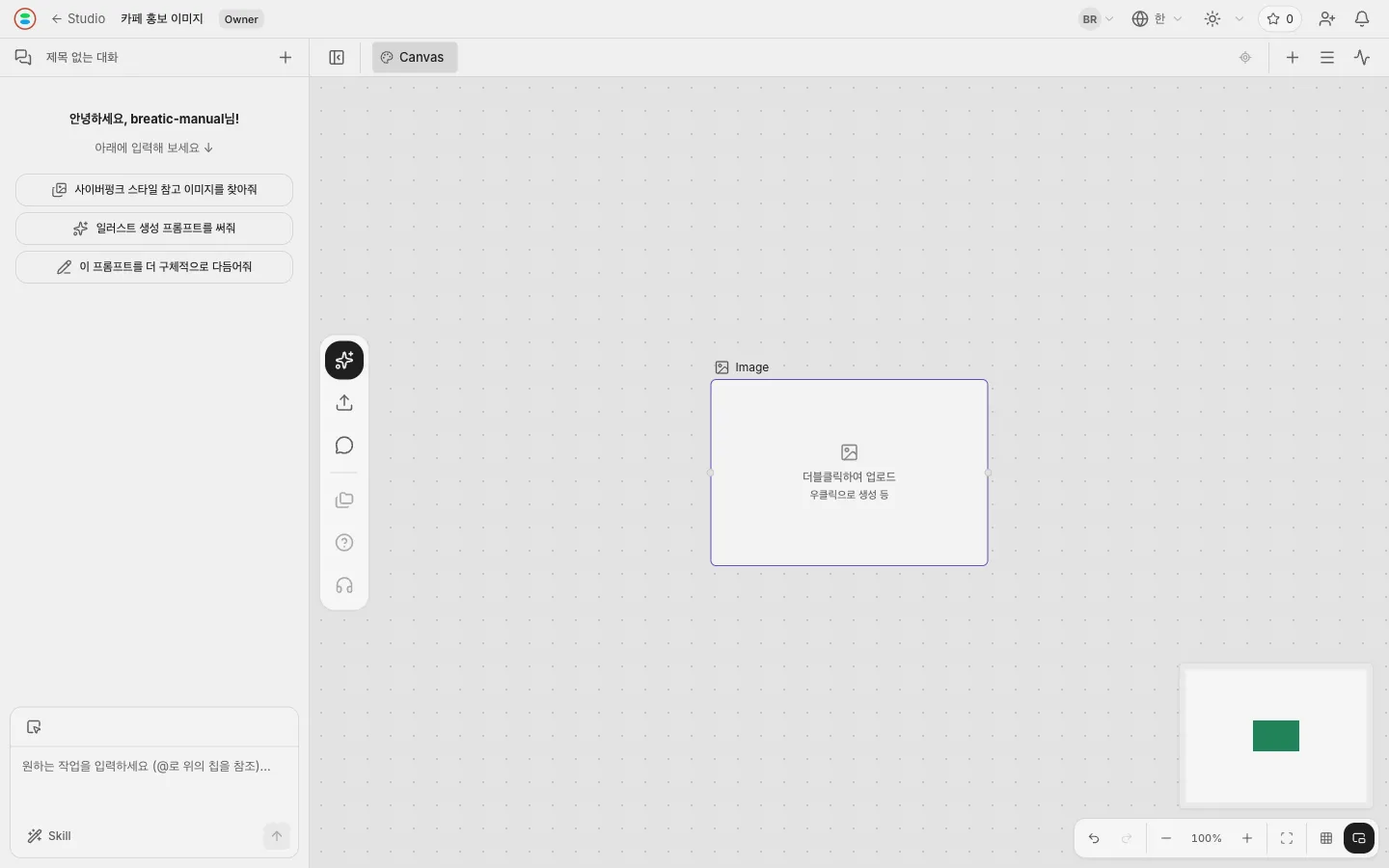This screenshot has height=868, width=1389.
Task: Add a new canvas tab with plus
Action: (1293, 58)
